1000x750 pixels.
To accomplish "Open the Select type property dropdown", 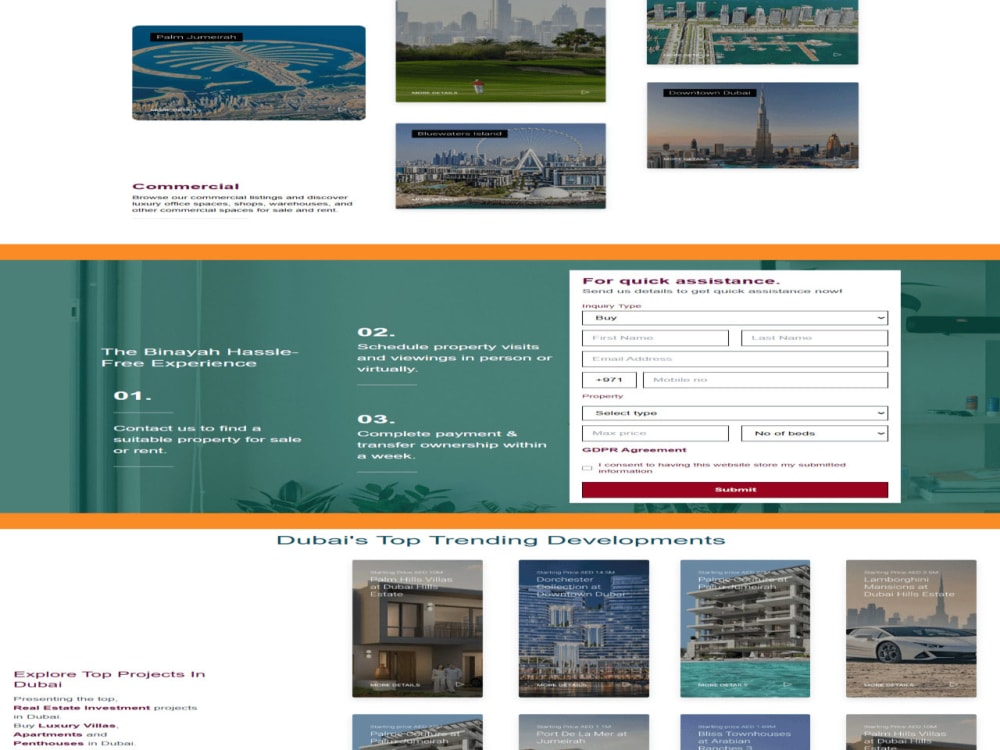I will click(735, 413).
